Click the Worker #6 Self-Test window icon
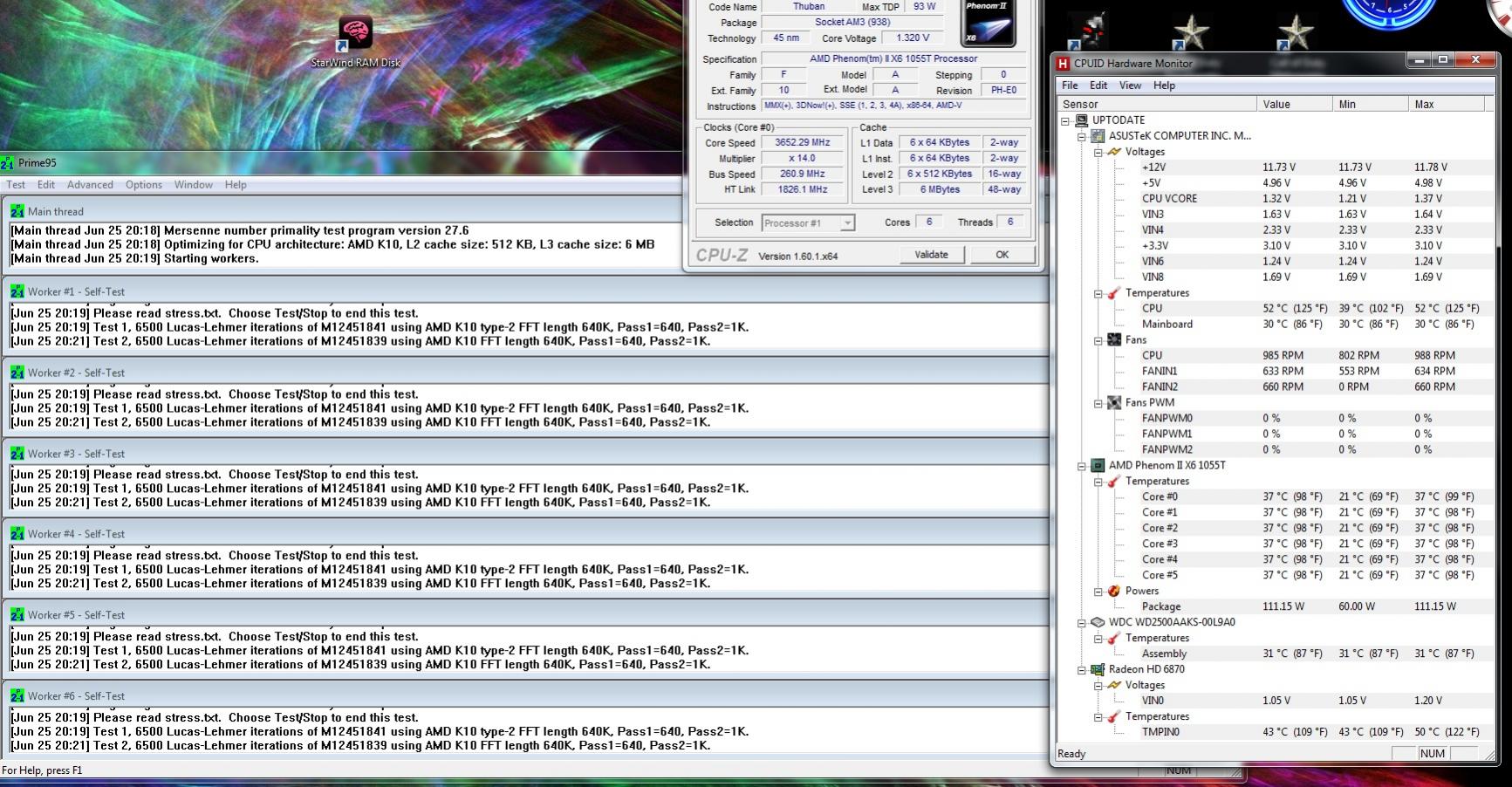This screenshot has width=1512, height=787. 17,696
